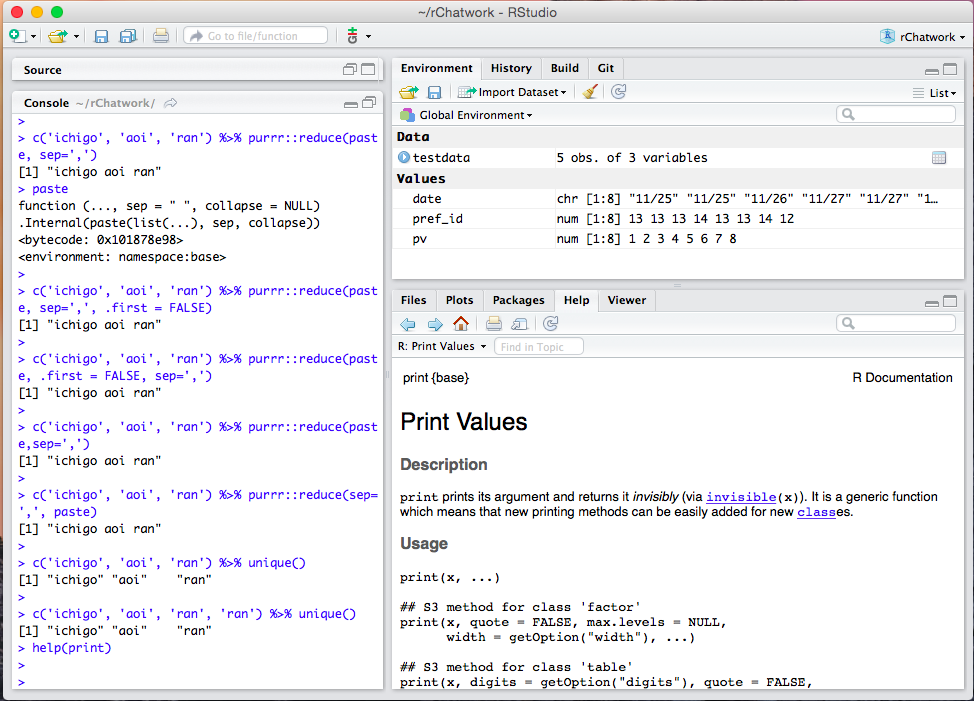Switch to the Environment tab
The height and width of the screenshot is (701, 974).
tap(437, 68)
